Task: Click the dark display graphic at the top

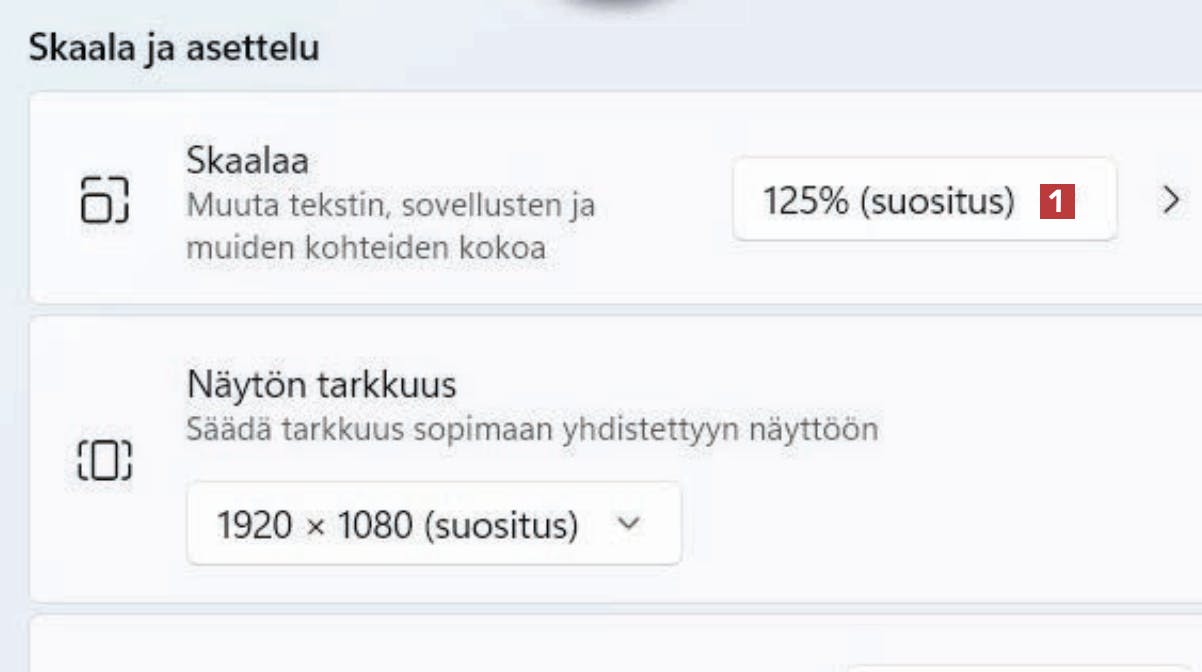Action: tap(600, 6)
